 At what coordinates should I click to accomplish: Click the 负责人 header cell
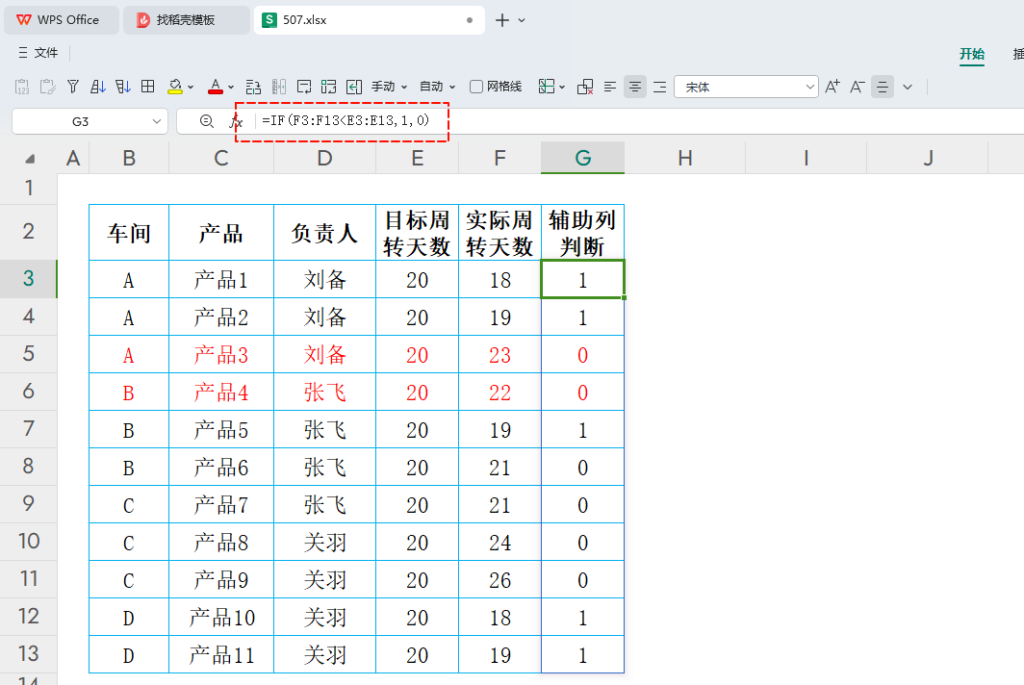pos(325,232)
